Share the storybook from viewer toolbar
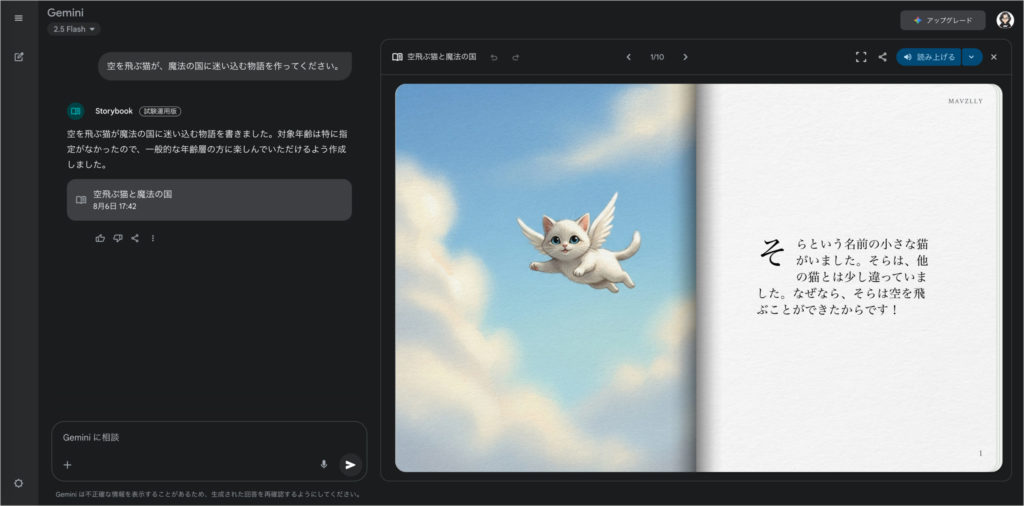 point(882,57)
